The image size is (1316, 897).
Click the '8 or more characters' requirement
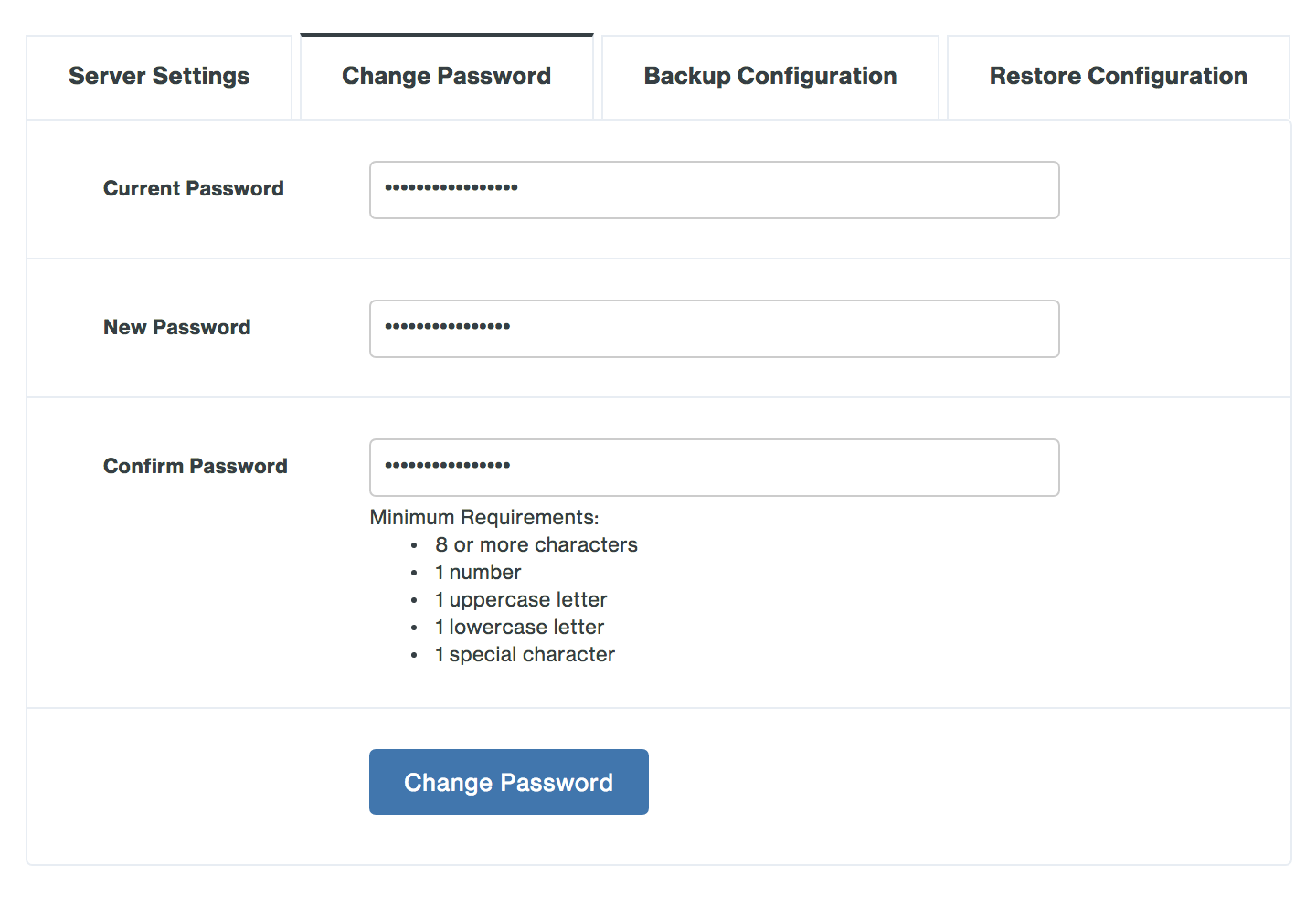pos(536,544)
